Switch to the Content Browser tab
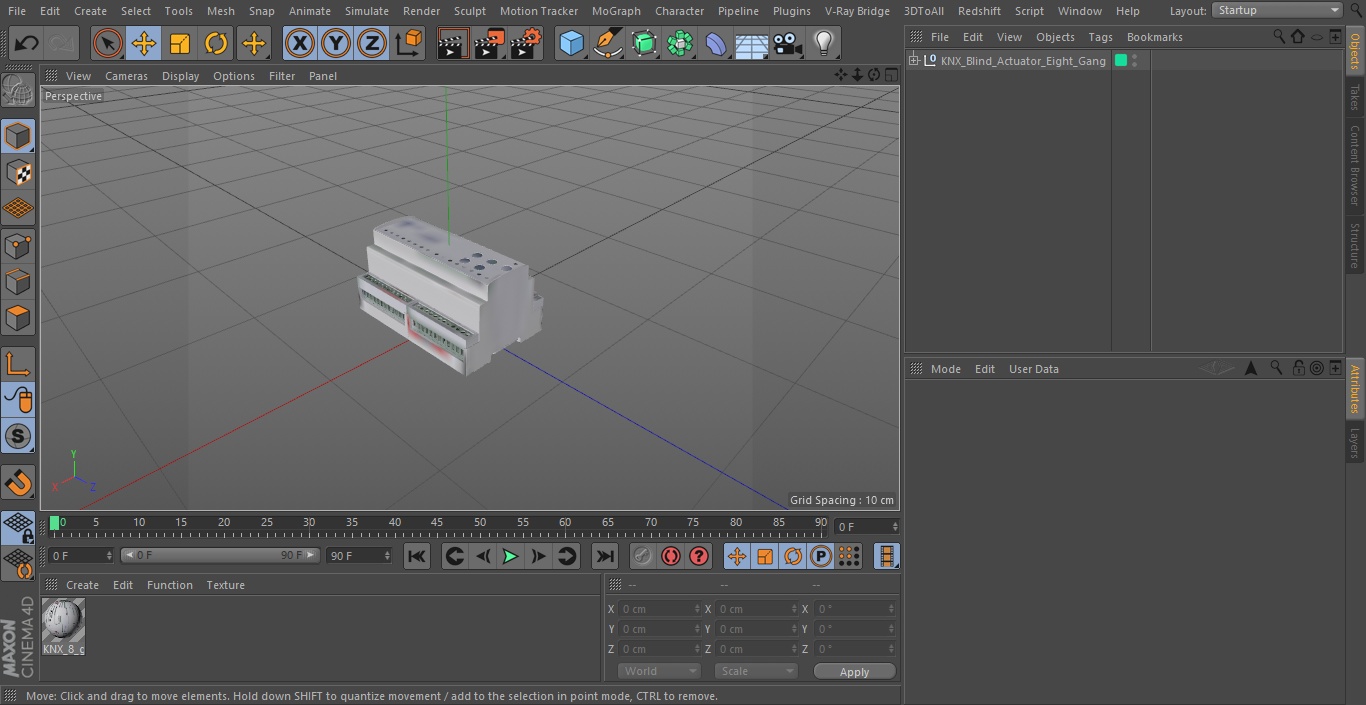Image resolution: width=1366 pixels, height=705 pixels. point(1355,166)
